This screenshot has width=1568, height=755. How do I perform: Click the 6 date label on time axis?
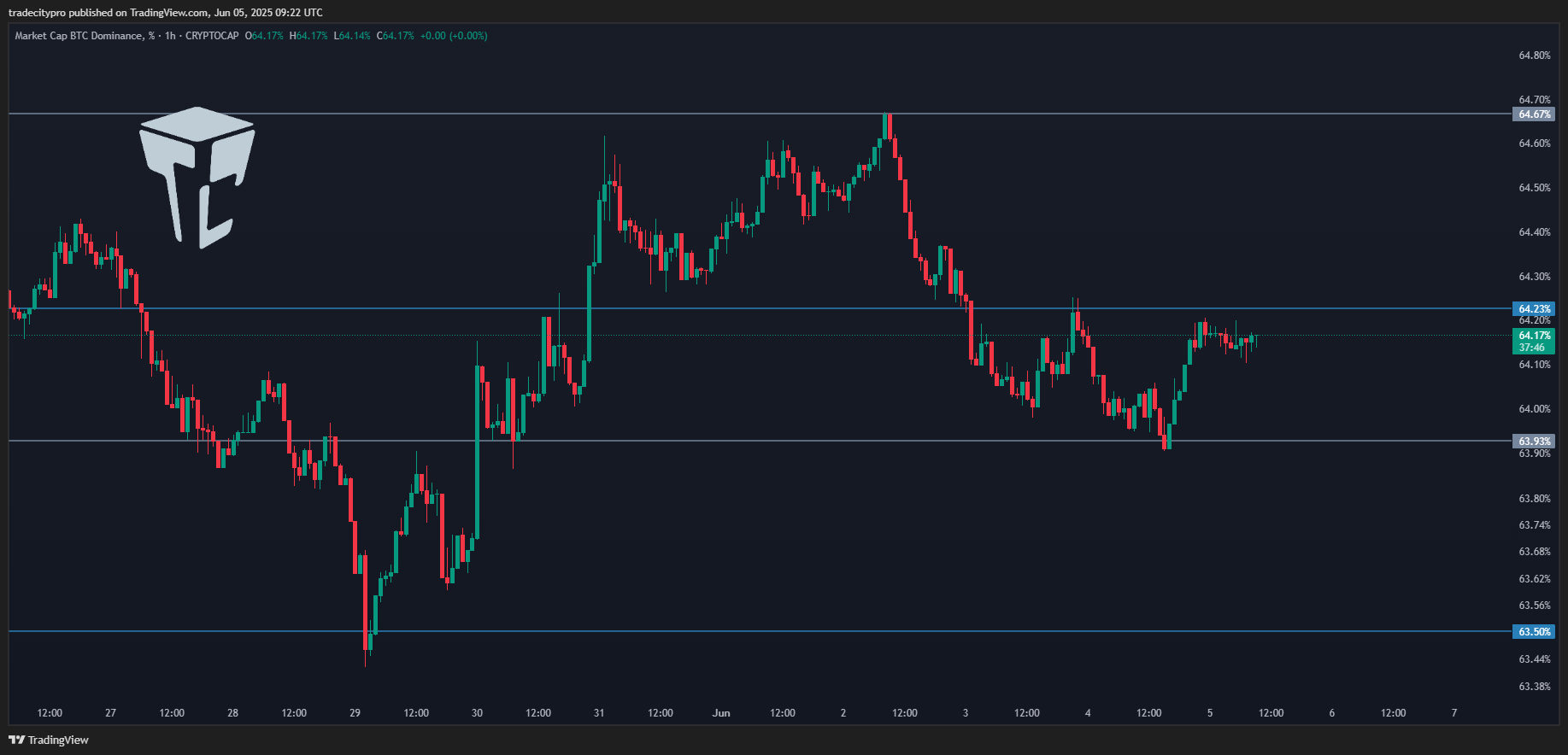tap(1331, 713)
